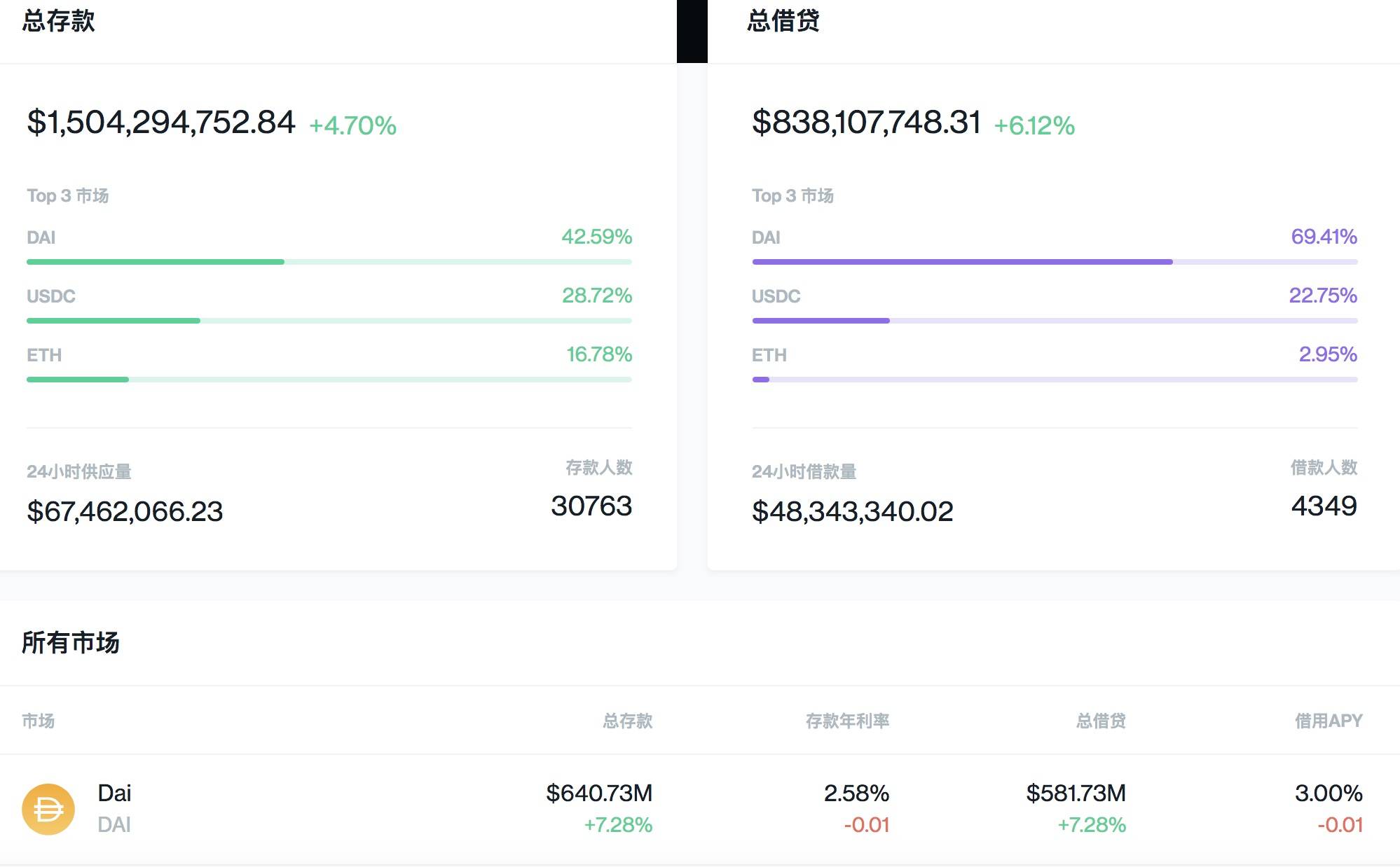The height and width of the screenshot is (867, 1400).
Task: Select the DAI market entry under 总存款
Action: point(42,237)
